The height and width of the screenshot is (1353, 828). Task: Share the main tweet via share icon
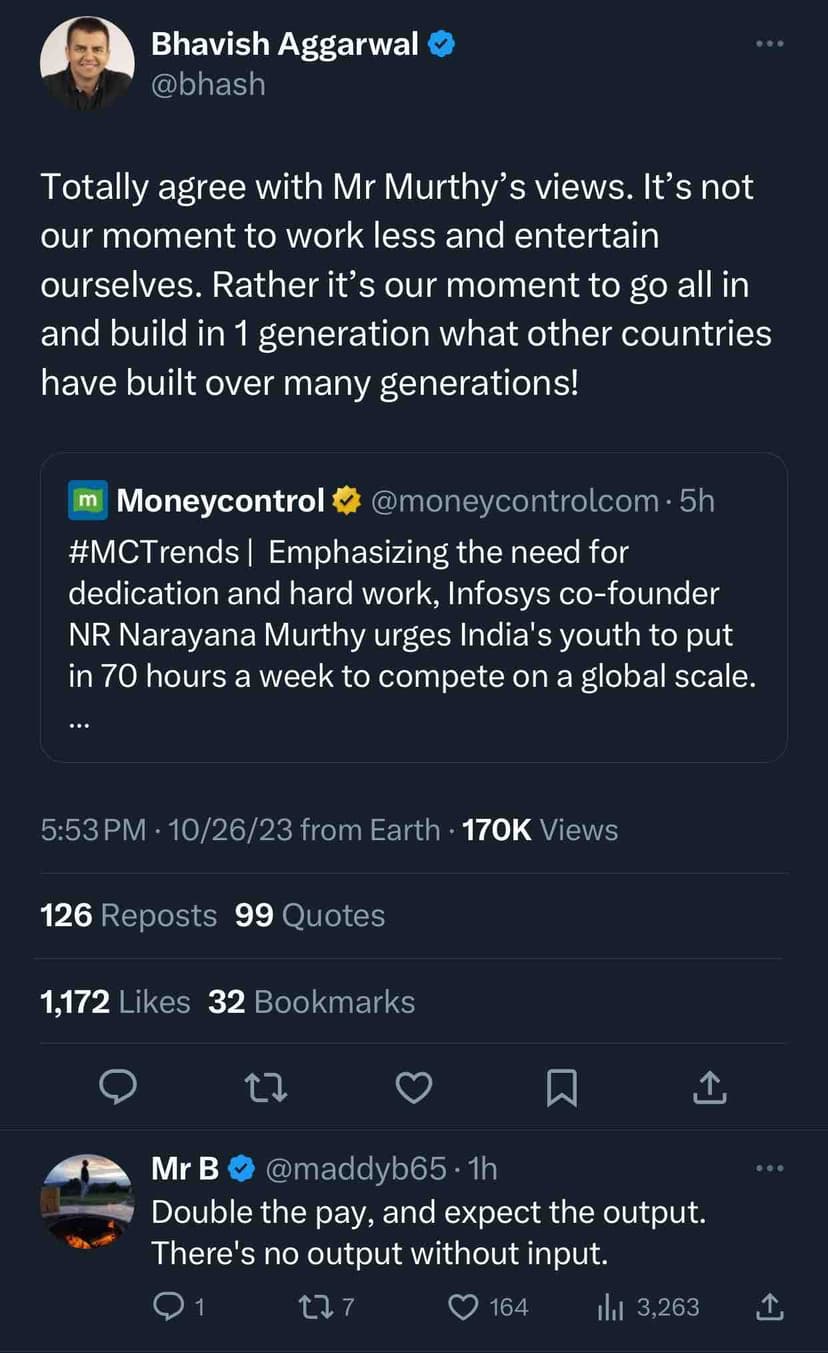click(709, 1087)
